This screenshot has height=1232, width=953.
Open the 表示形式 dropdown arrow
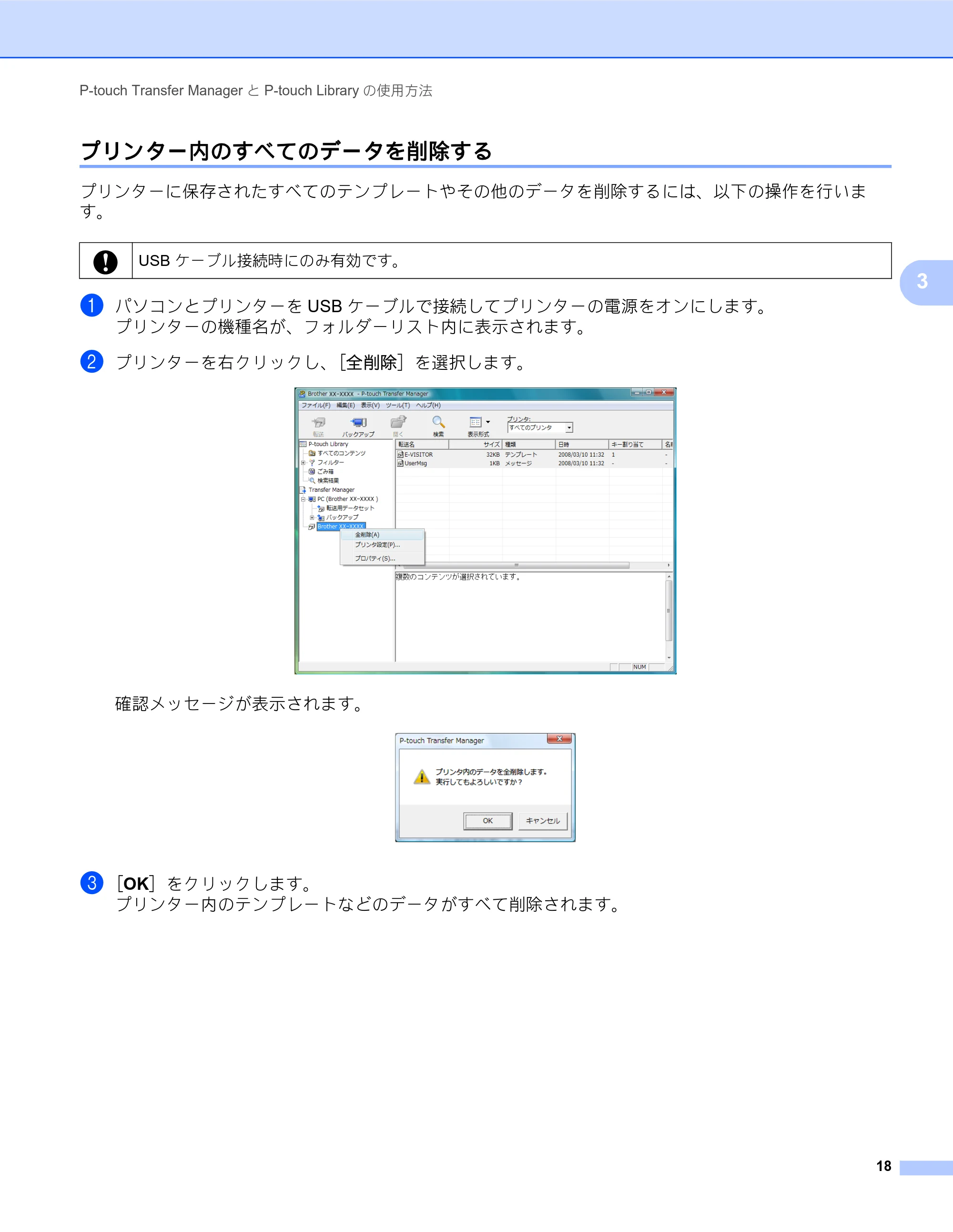tap(488, 422)
